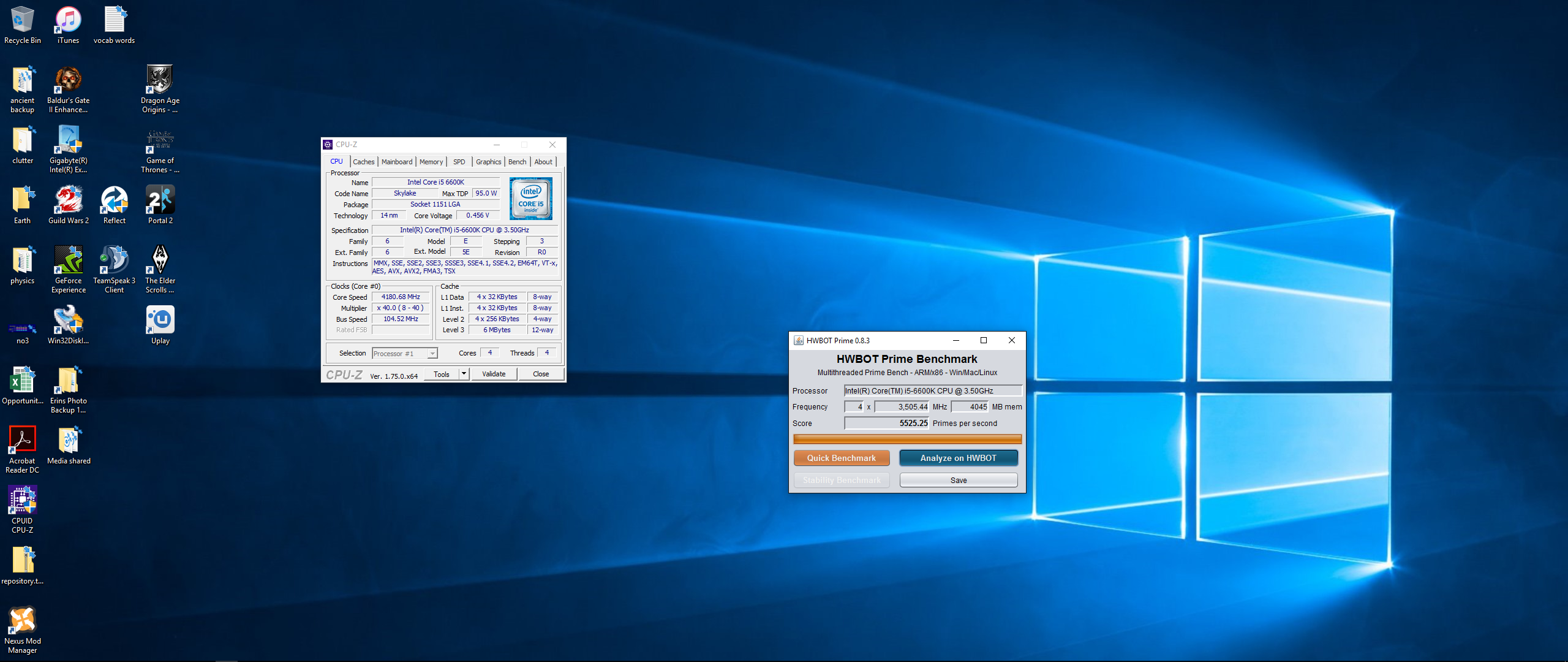Open the Recycle Bin desktop icon
This screenshot has height=662, width=1568.
23,25
